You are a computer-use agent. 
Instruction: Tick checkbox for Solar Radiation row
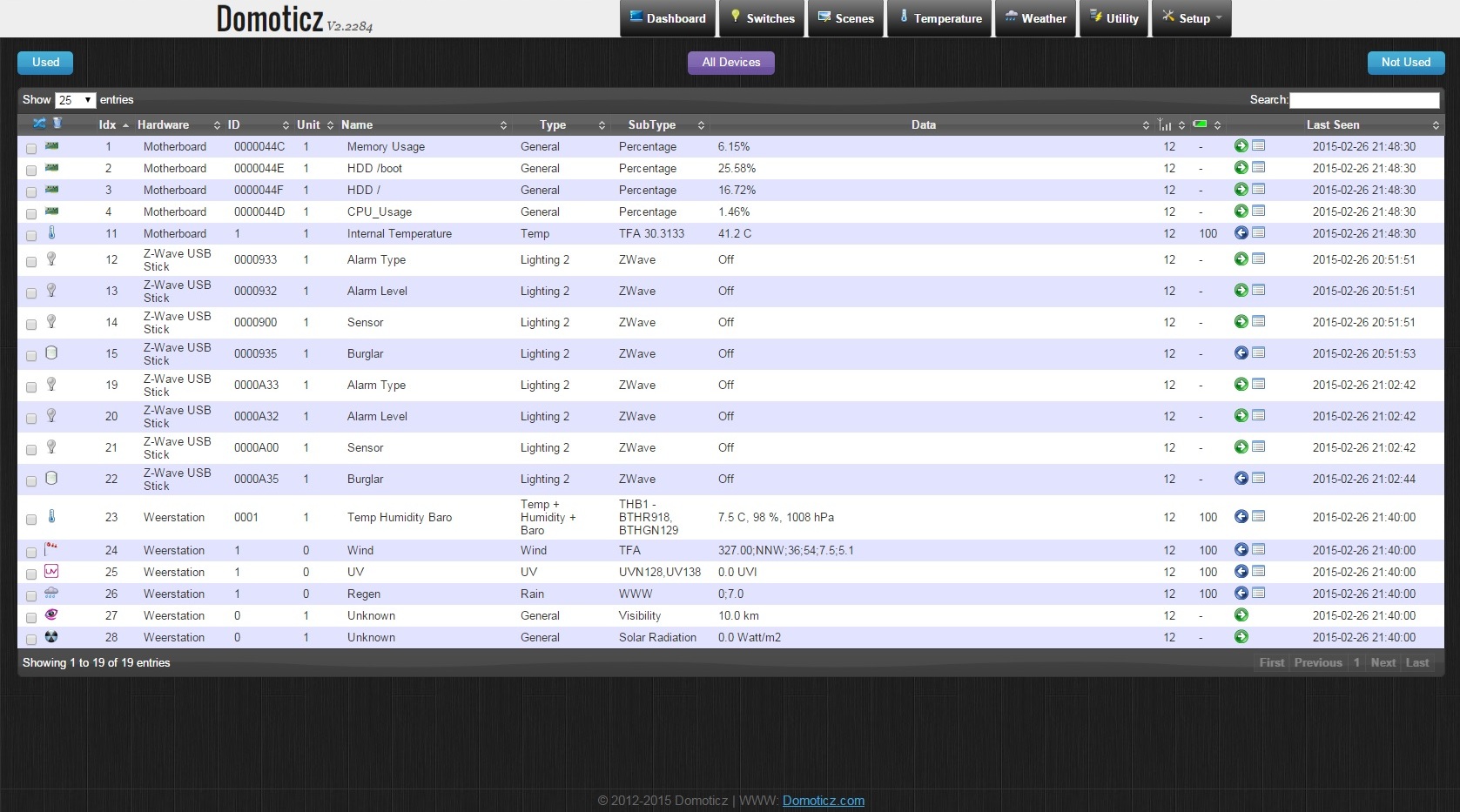tap(31, 640)
